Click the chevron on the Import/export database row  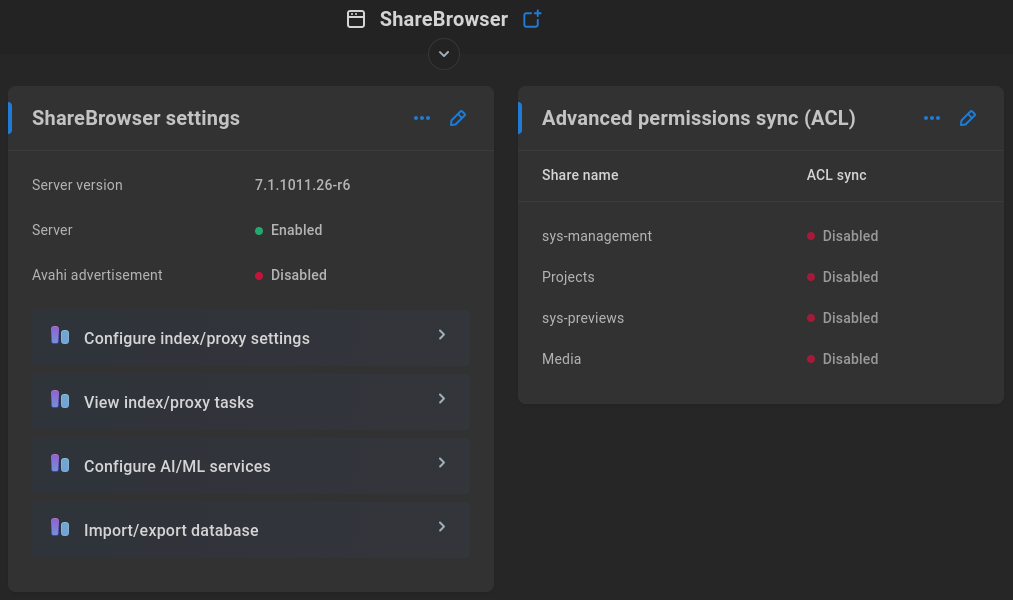coord(442,526)
